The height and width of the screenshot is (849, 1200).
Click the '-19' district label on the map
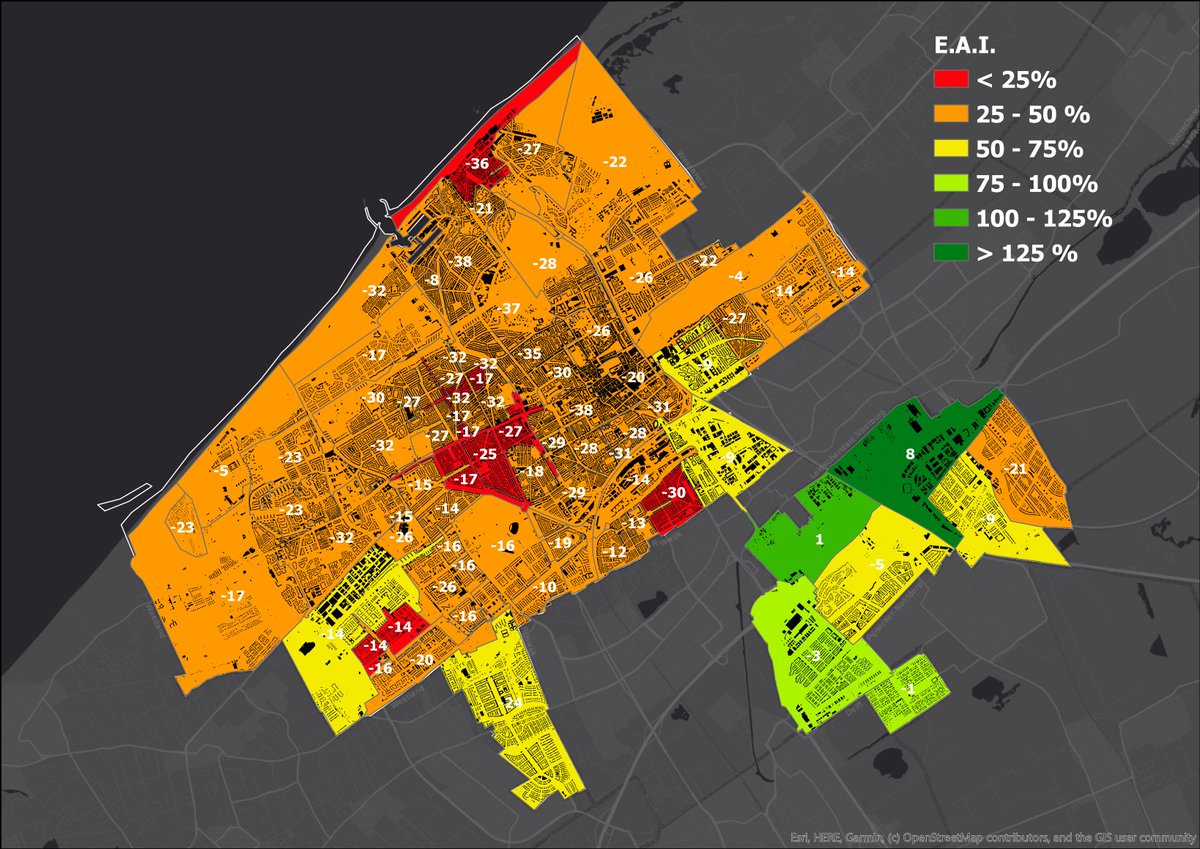[560, 543]
